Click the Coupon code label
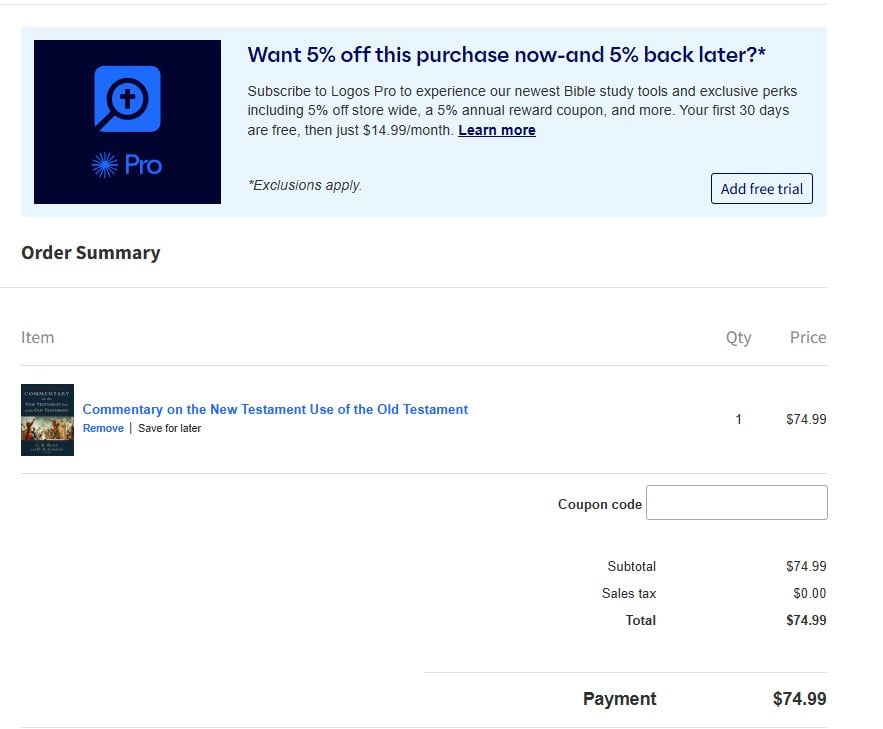This screenshot has width=883, height=729. (x=599, y=504)
